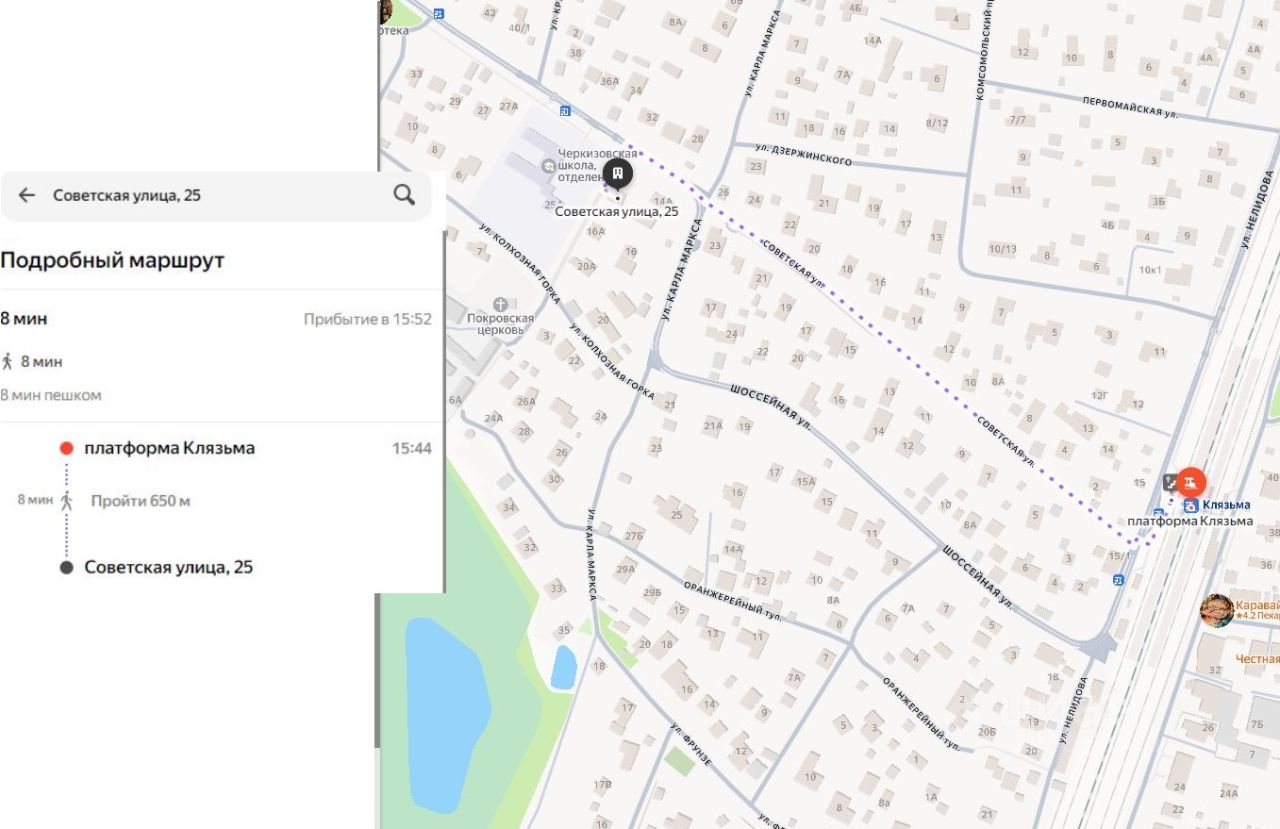Click the Черкизовская школа map icon
The width and height of the screenshot is (1280, 829).
[547, 165]
